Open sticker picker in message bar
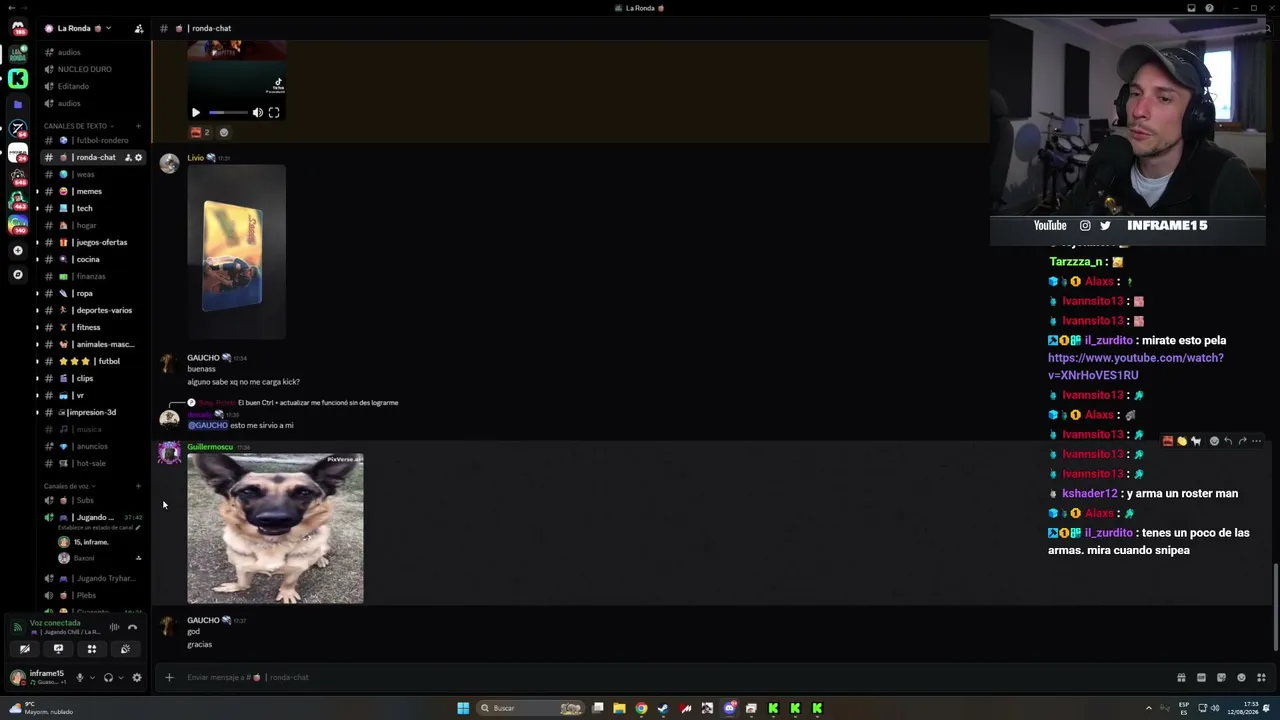This screenshot has width=1280, height=720. point(1221,677)
